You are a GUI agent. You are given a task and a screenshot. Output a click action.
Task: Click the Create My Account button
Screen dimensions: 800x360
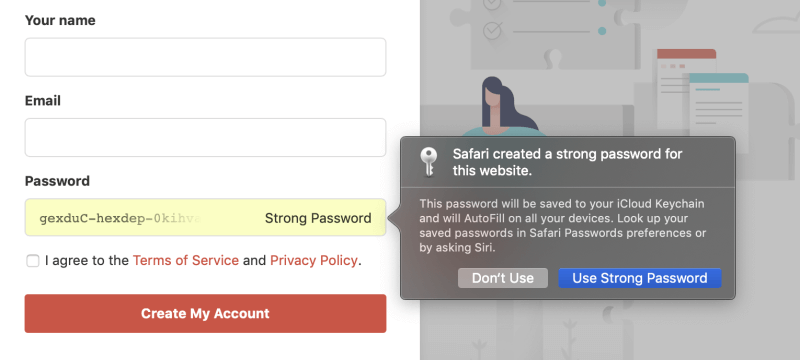pyautogui.click(x=205, y=313)
